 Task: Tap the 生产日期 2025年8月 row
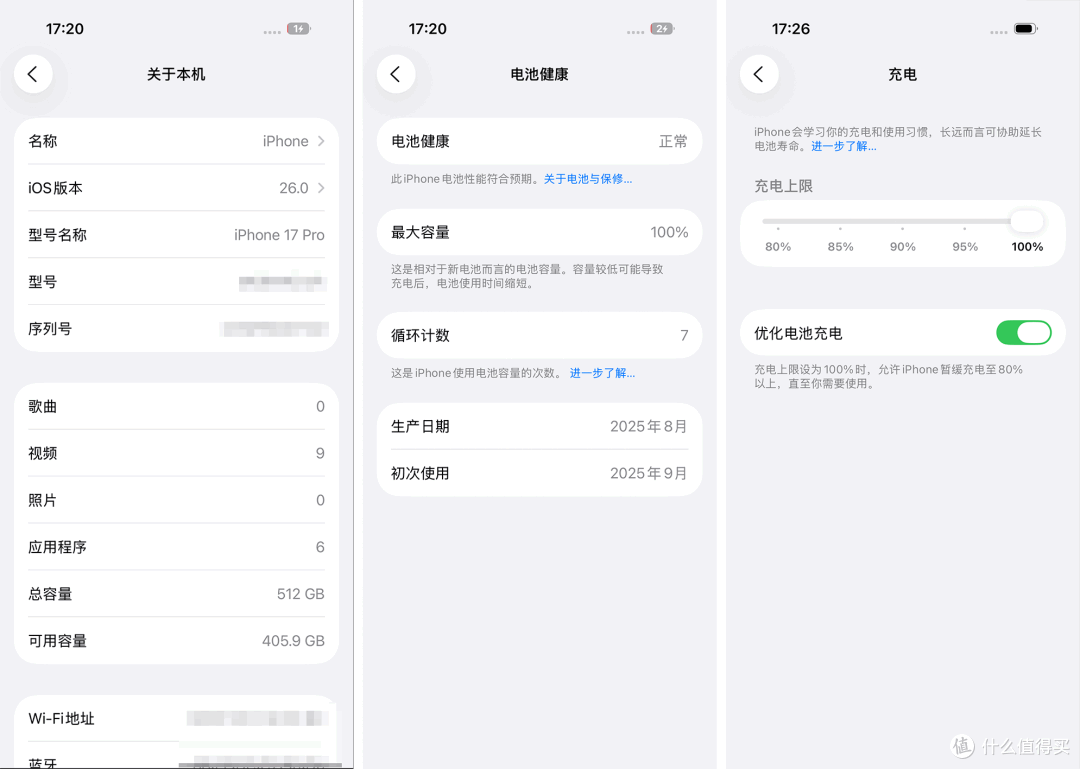539,427
